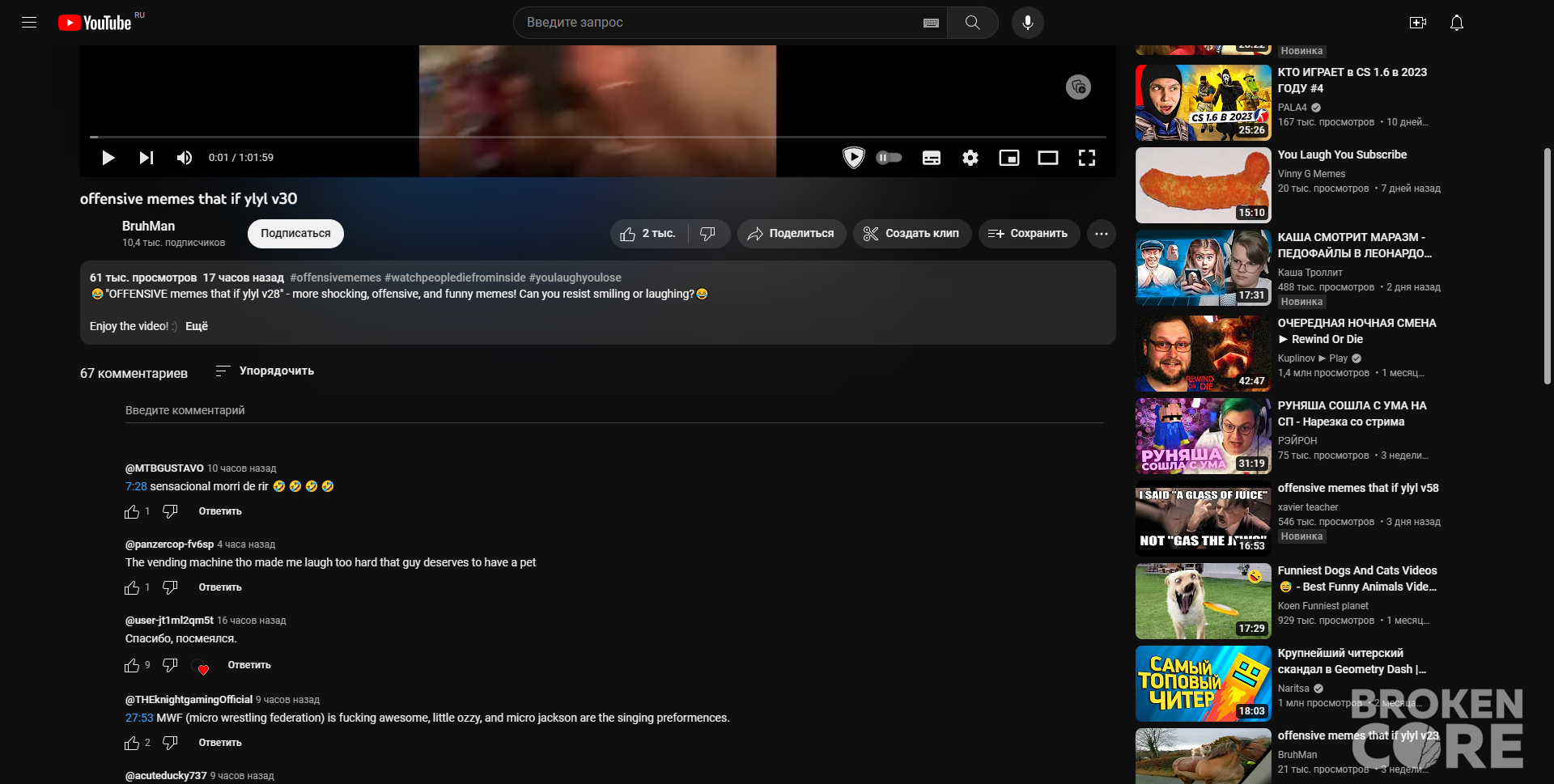The height and width of the screenshot is (784, 1554).
Task: Mute the player volume
Action: point(185,158)
